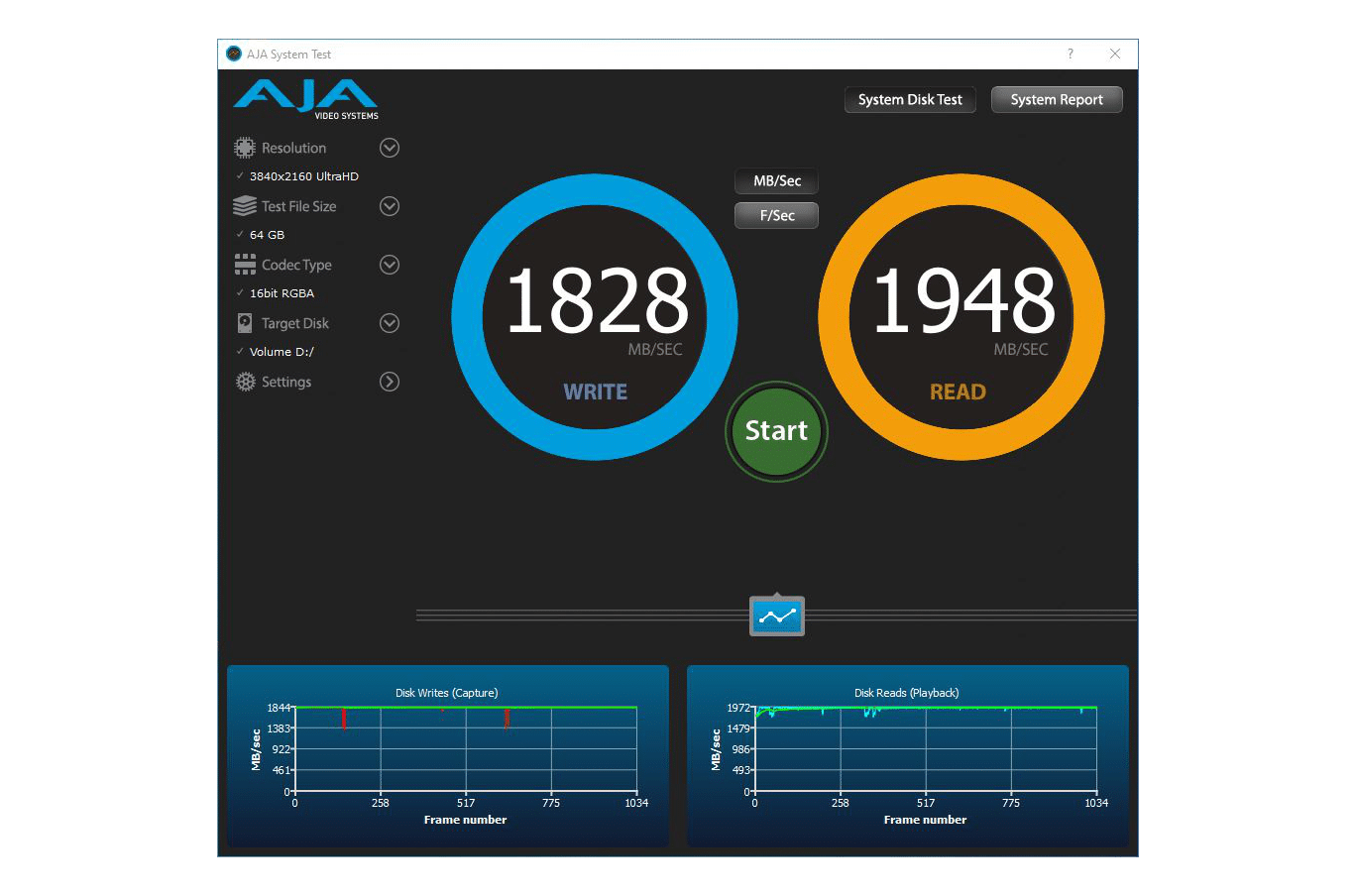Open the Settings arrow expander
Viewport: 1356px width, 896px height.
tap(390, 382)
